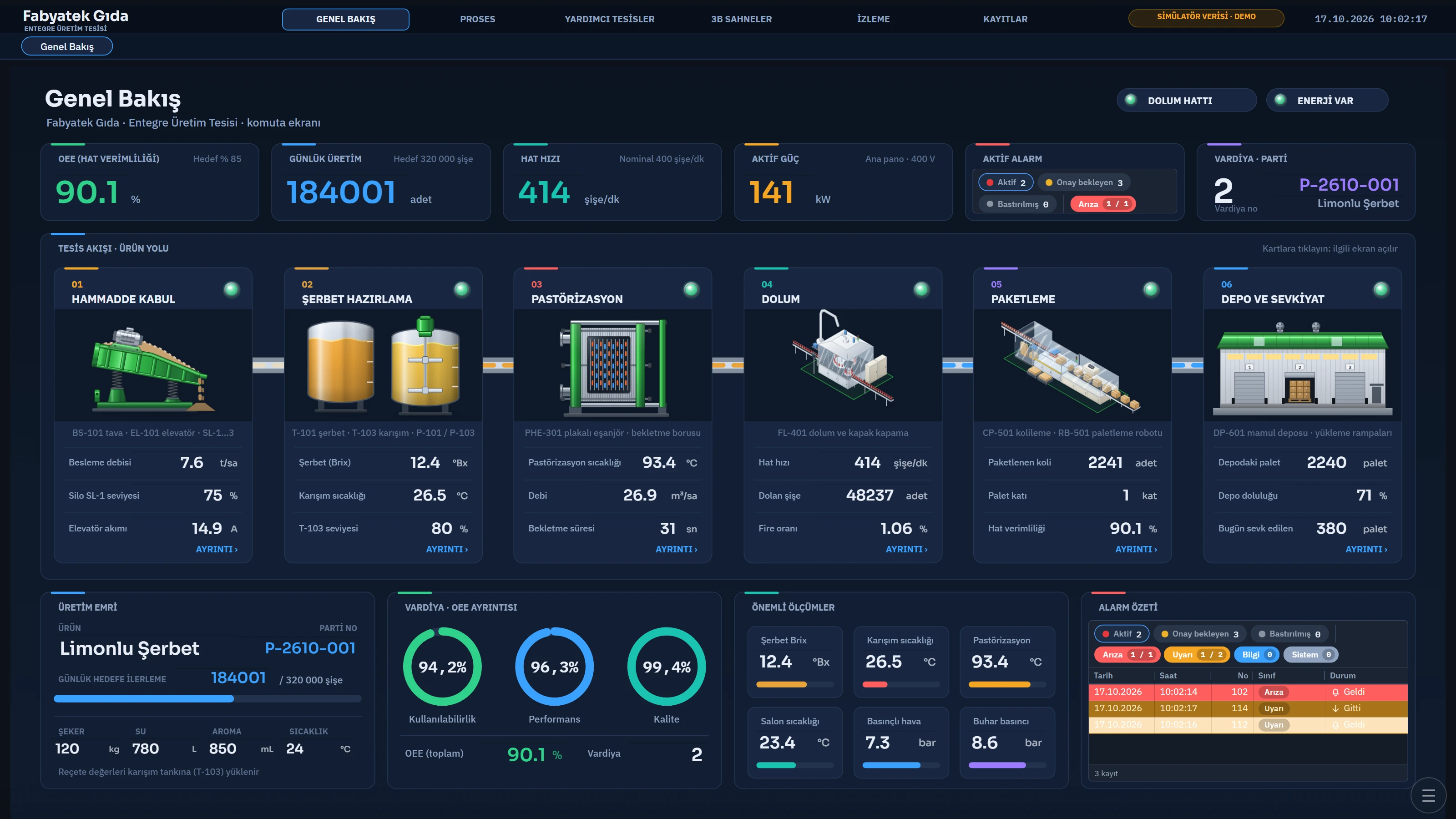Image resolution: width=1456 pixels, height=819 pixels.
Task: Click the green status lamp on Pastörizasyon card
Action: coord(691,289)
